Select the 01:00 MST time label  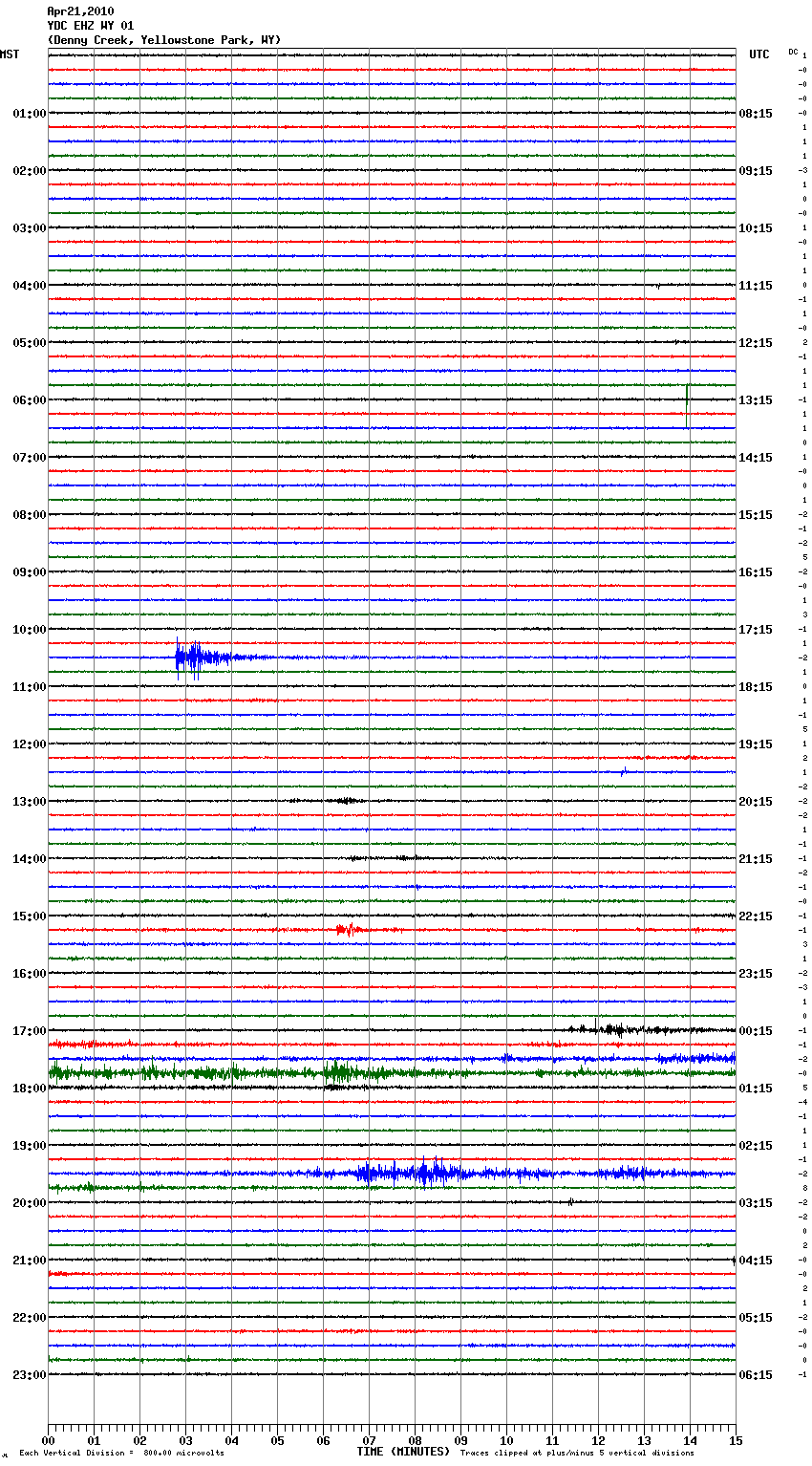click(29, 114)
